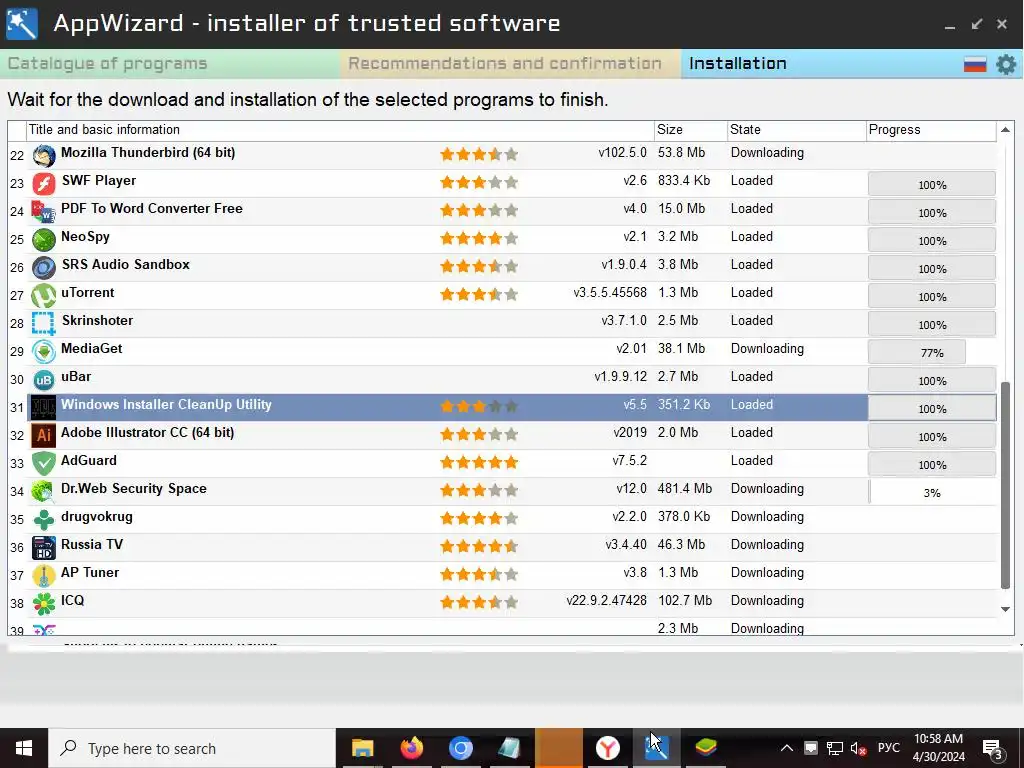The height and width of the screenshot is (768, 1024).
Task: Open settings with the gear icon
Action: pos(1006,64)
